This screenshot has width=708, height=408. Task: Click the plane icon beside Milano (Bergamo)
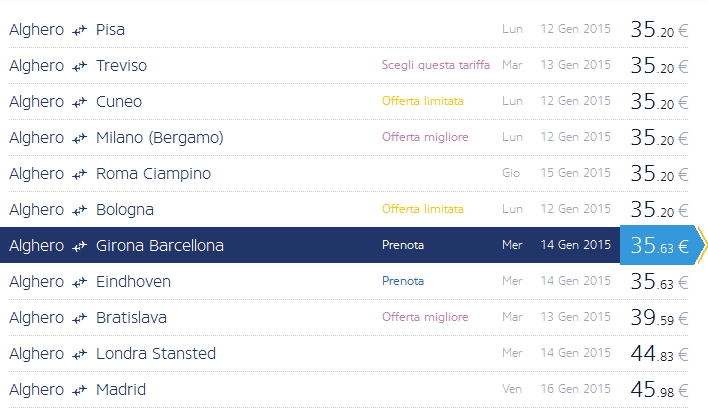pyautogui.click(x=80, y=138)
